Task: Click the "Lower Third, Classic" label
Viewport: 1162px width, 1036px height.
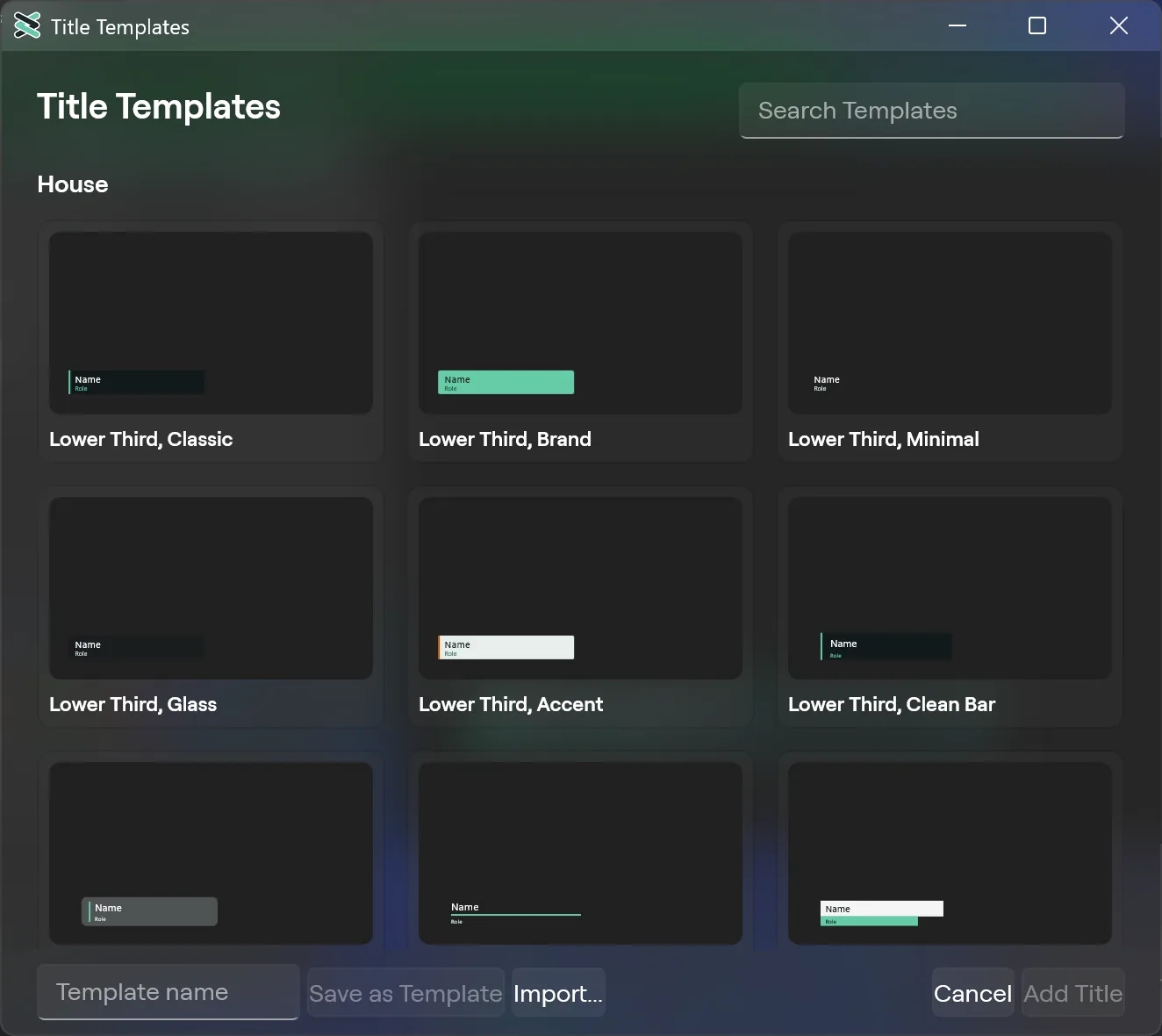Action: tap(141, 440)
